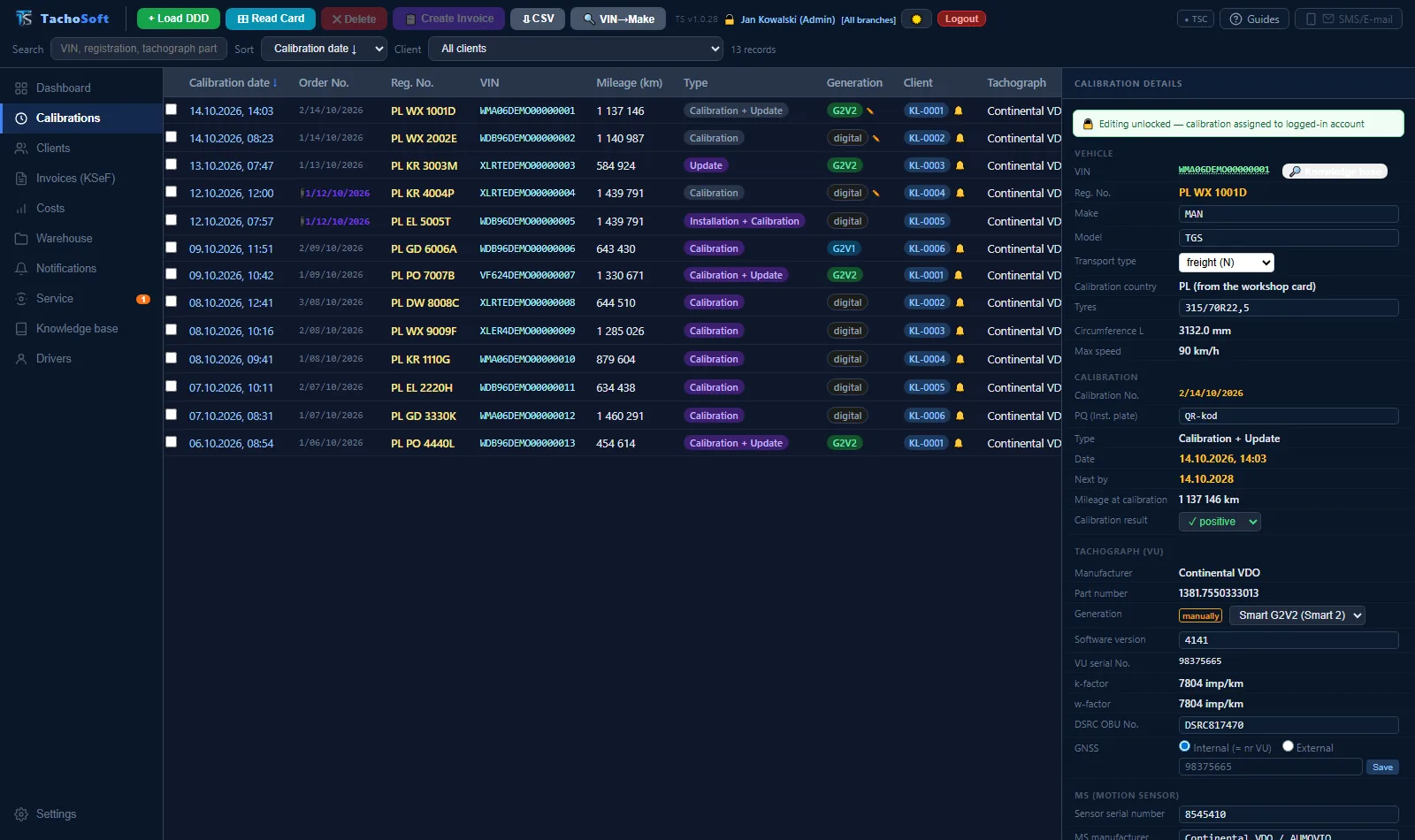Click pencil icon next to G2V2 in PL WX 1001D row
Image resolution: width=1415 pixels, height=840 pixels.
(870, 111)
